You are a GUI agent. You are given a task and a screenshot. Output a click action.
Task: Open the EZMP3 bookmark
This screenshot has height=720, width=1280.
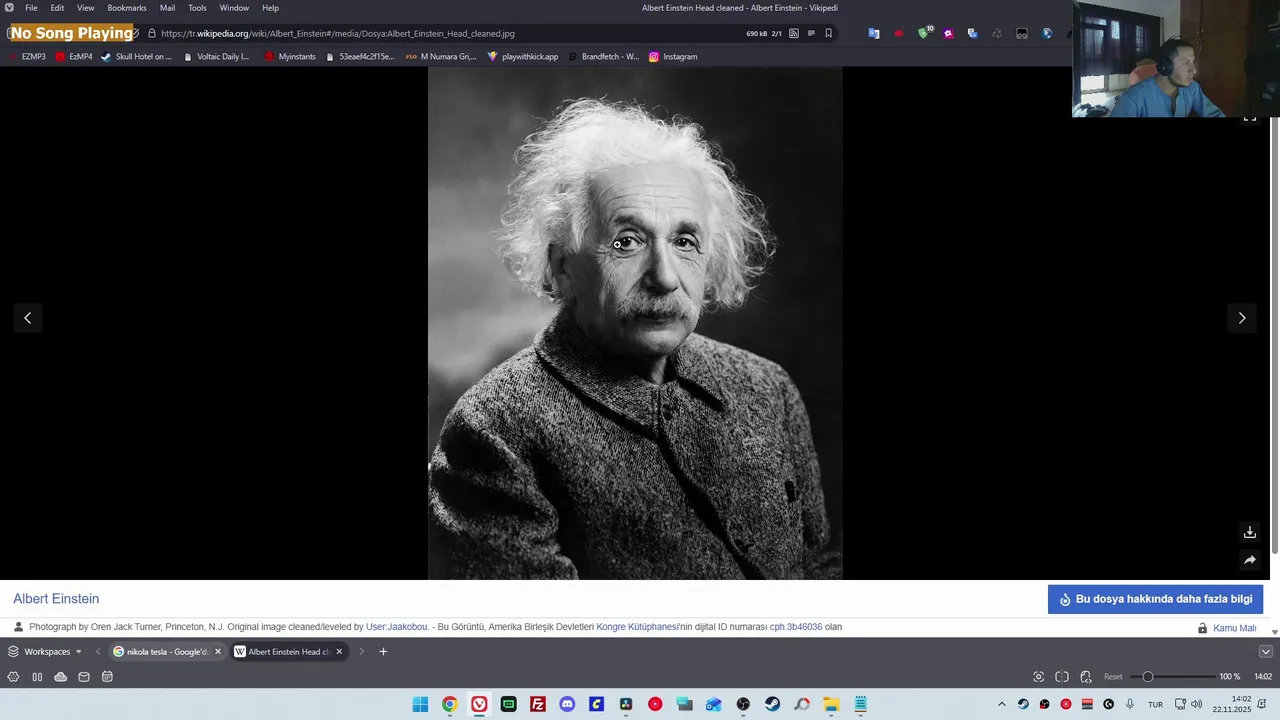27,57
